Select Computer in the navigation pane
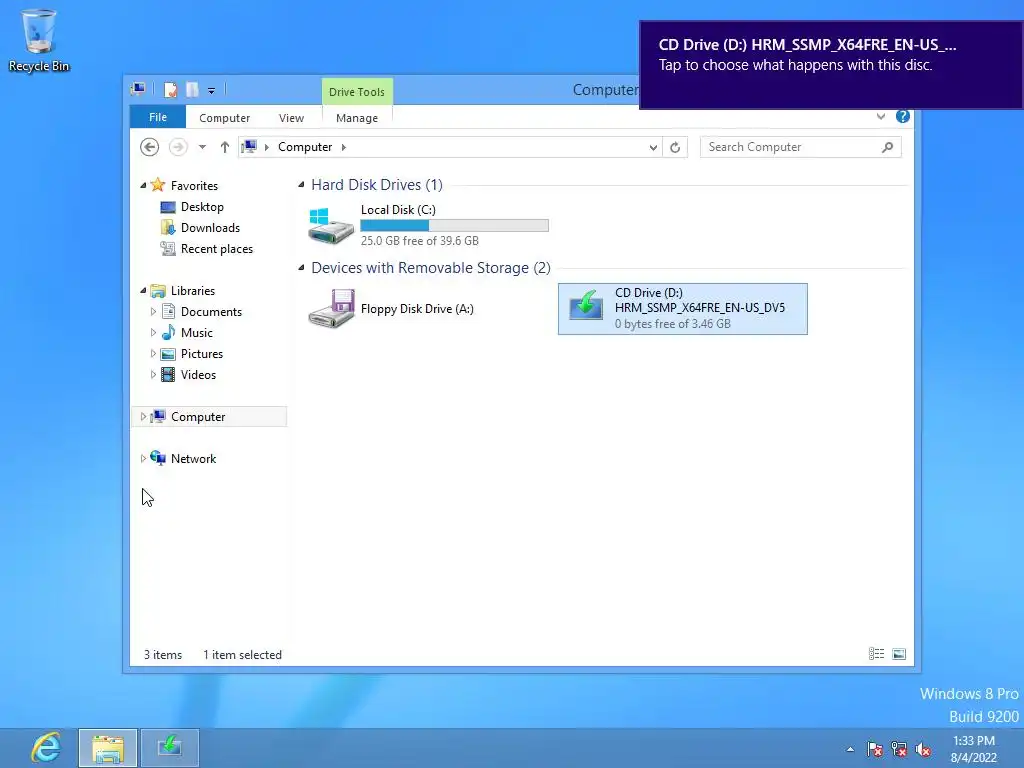The height and width of the screenshot is (768, 1024). [198, 417]
